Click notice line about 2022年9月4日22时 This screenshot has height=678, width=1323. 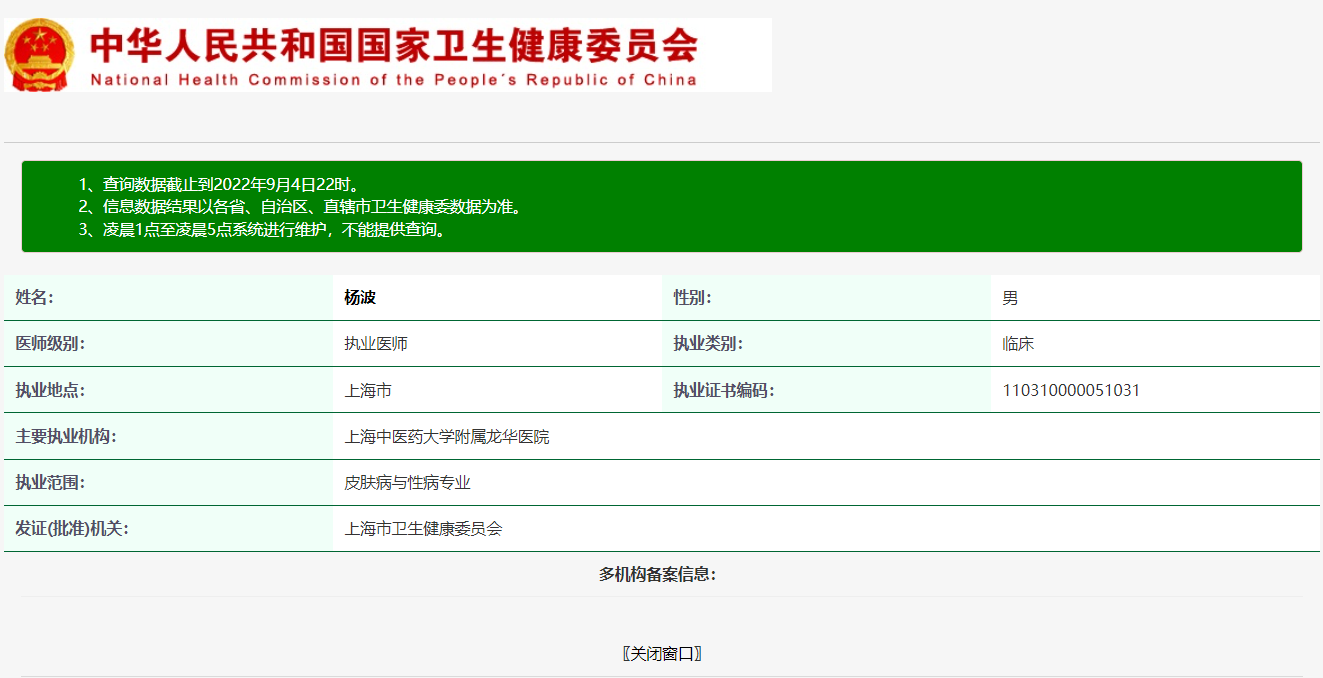pos(219,185)
